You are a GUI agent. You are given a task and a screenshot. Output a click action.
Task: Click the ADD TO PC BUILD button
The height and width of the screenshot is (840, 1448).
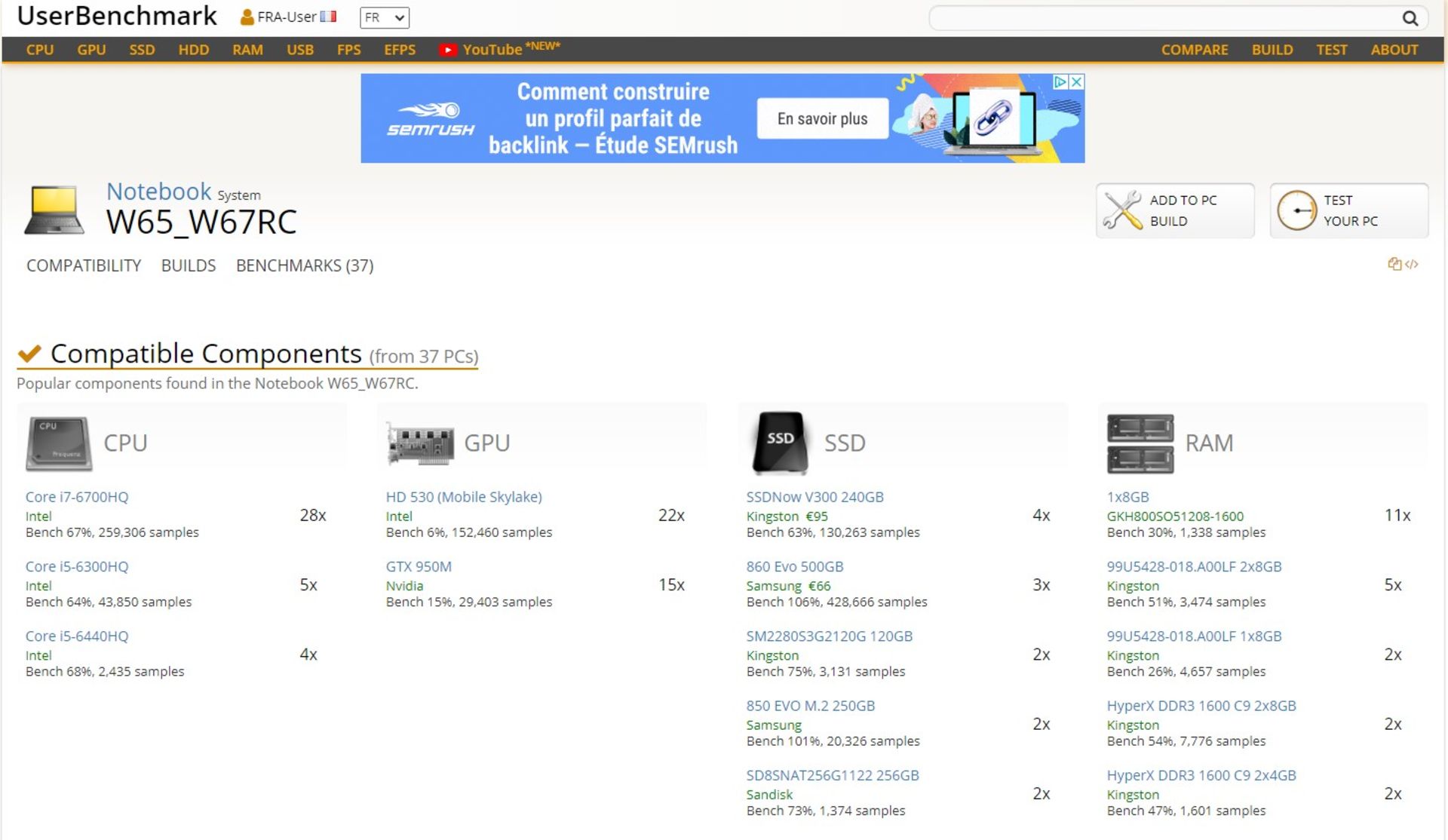point(1175,210)
